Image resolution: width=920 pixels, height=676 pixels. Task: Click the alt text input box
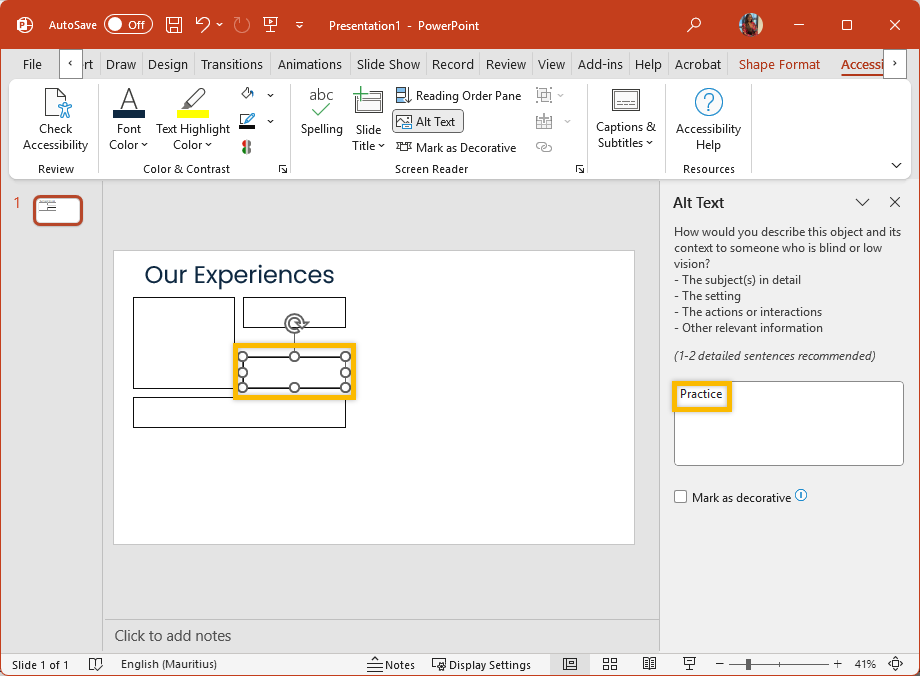pyautogui.click(x=788, y=423)
